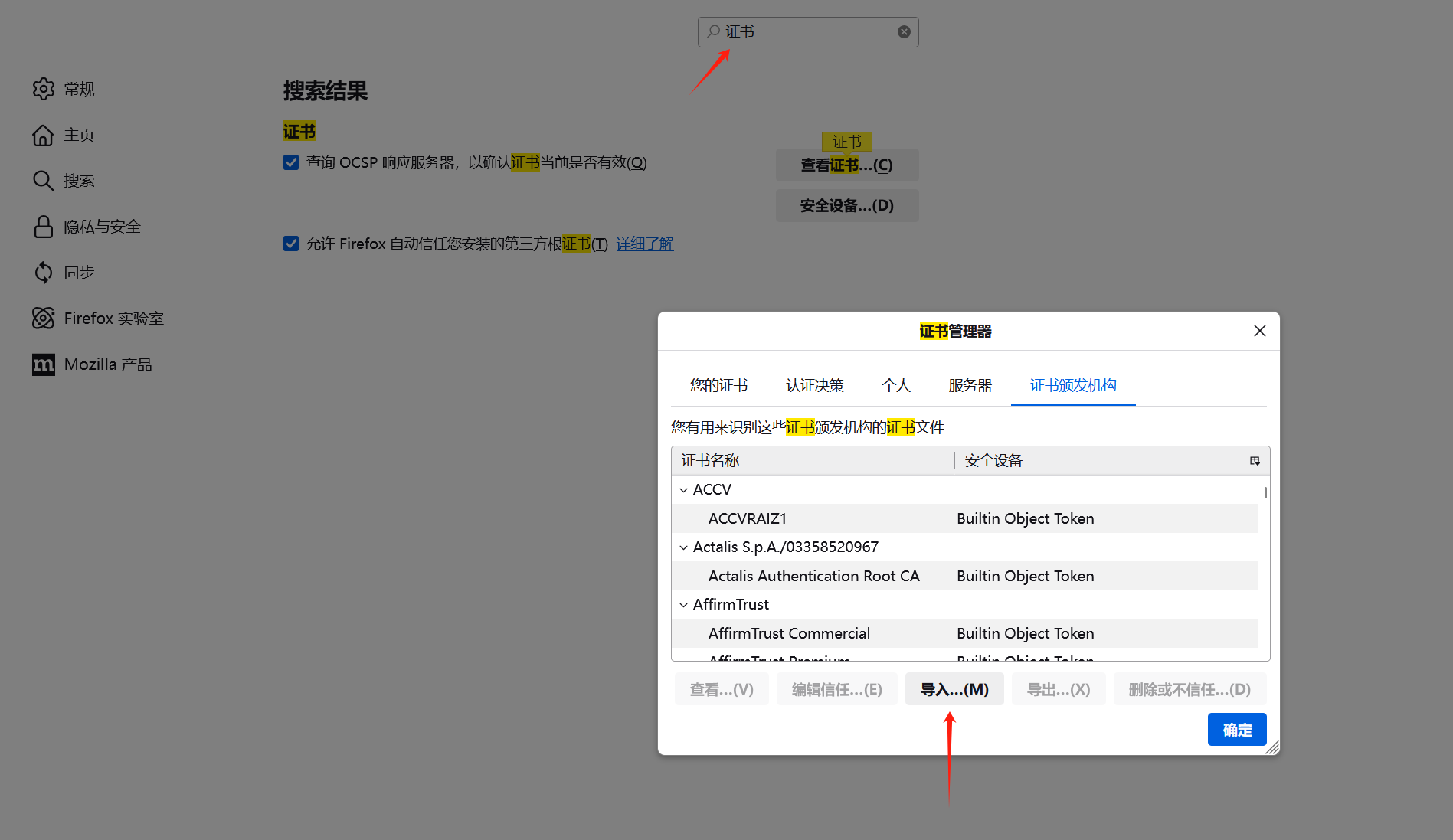Open the Firefox 实验室 category label
1453x840 pixels.
tap(113, 319)
